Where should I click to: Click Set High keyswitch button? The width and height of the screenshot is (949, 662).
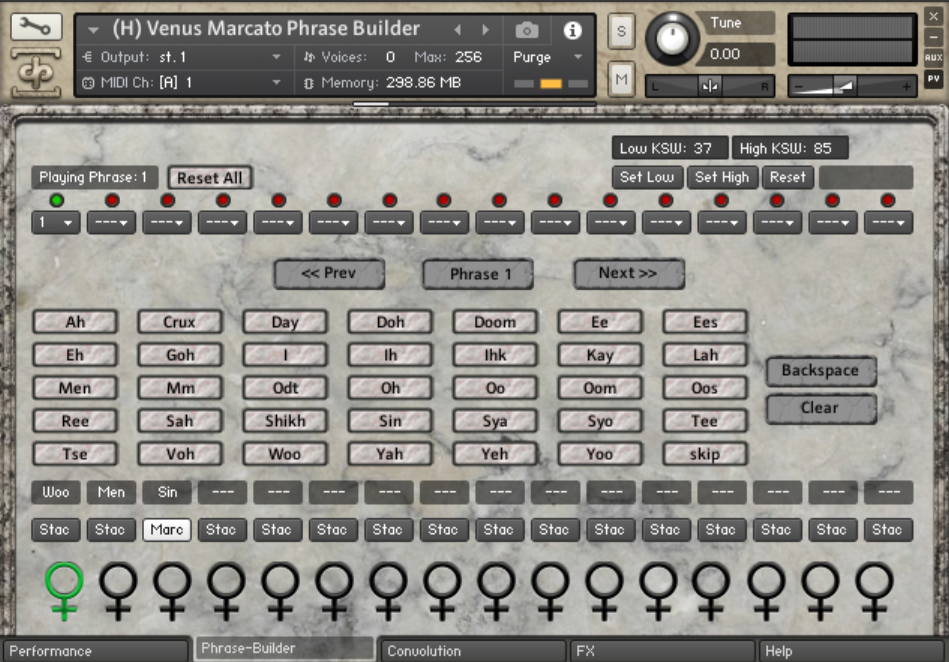click(722, 177)
